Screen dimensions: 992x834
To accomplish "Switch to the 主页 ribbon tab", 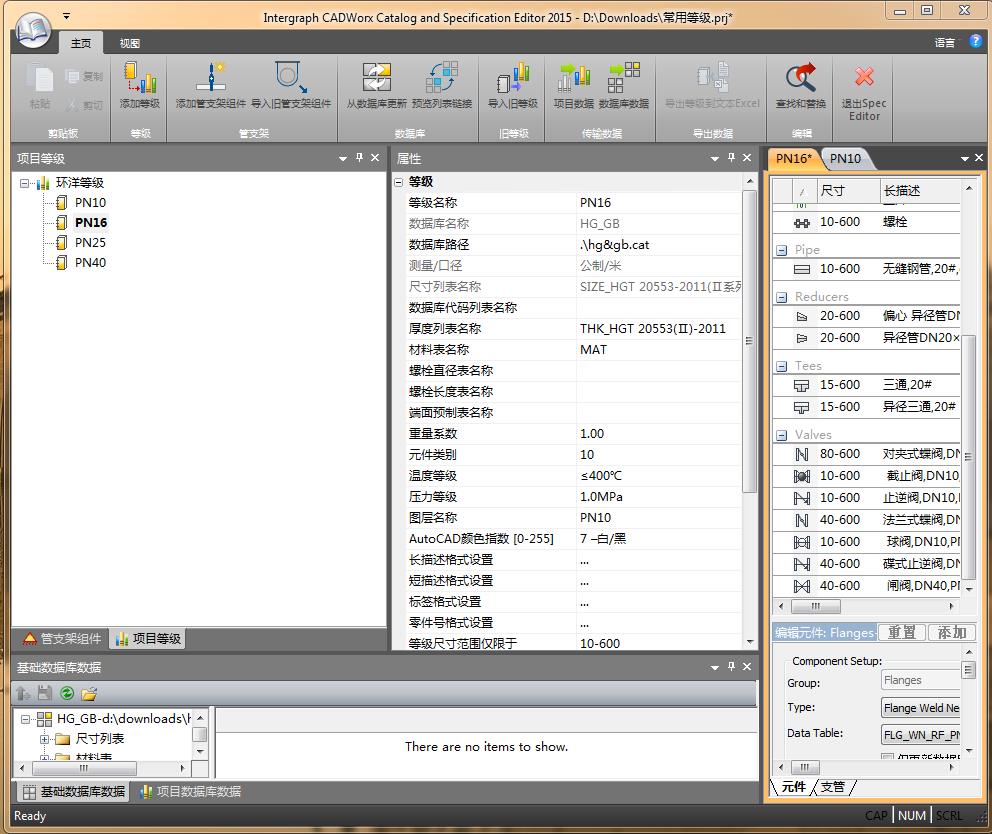I will point(80,43).
